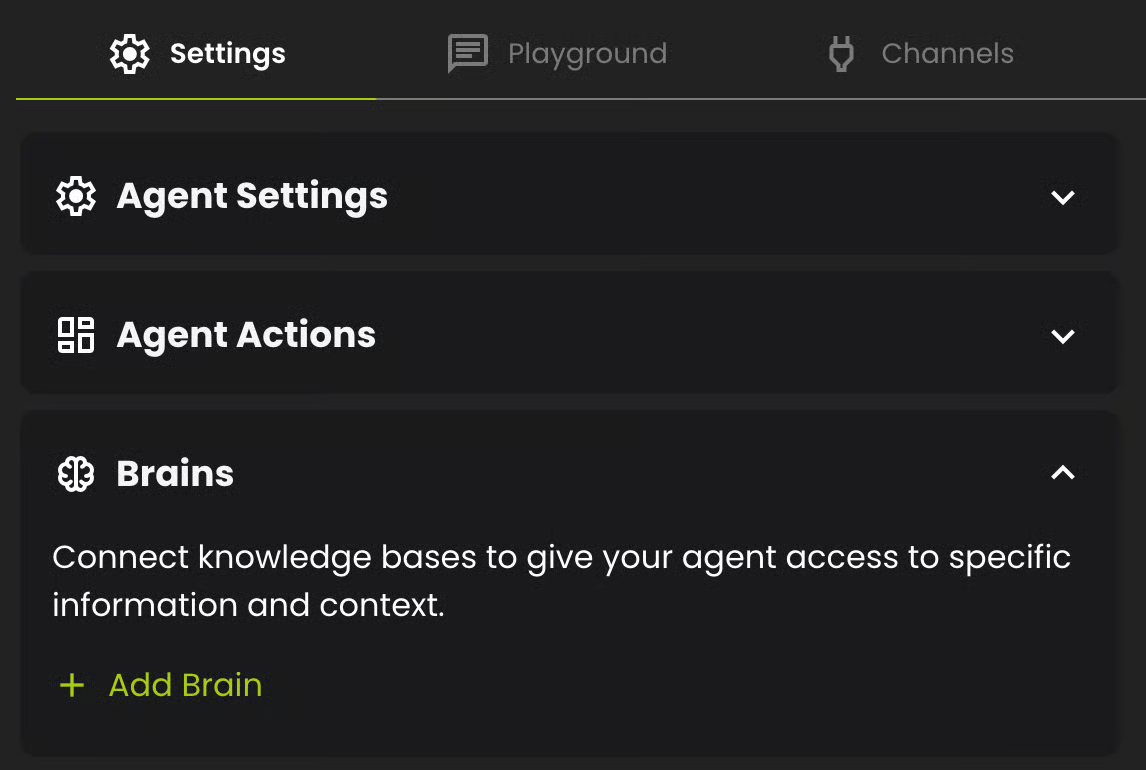Click the Brains heading text

click(x=175, y=473)
